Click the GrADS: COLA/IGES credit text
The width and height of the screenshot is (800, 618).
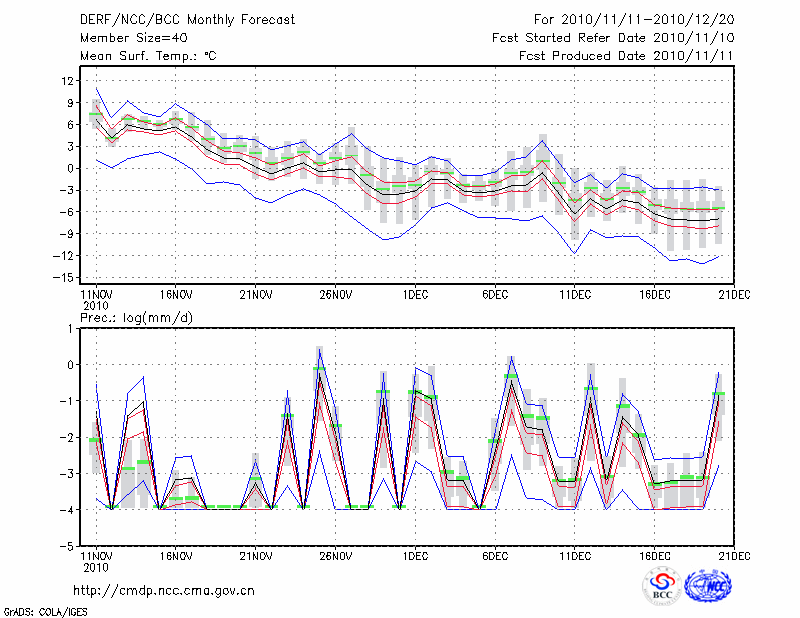click(37, 610)
